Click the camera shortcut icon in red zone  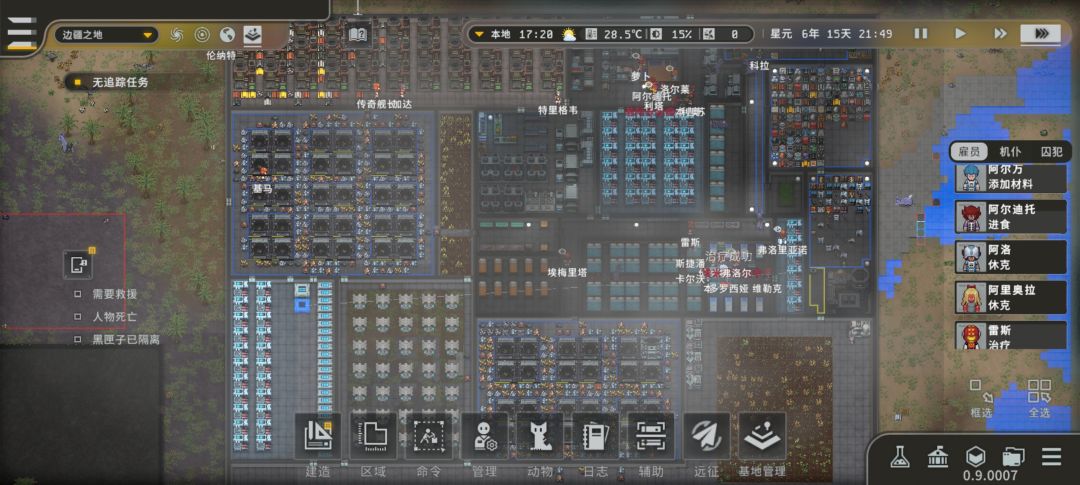pyautogui.click(x=77, y=265)
